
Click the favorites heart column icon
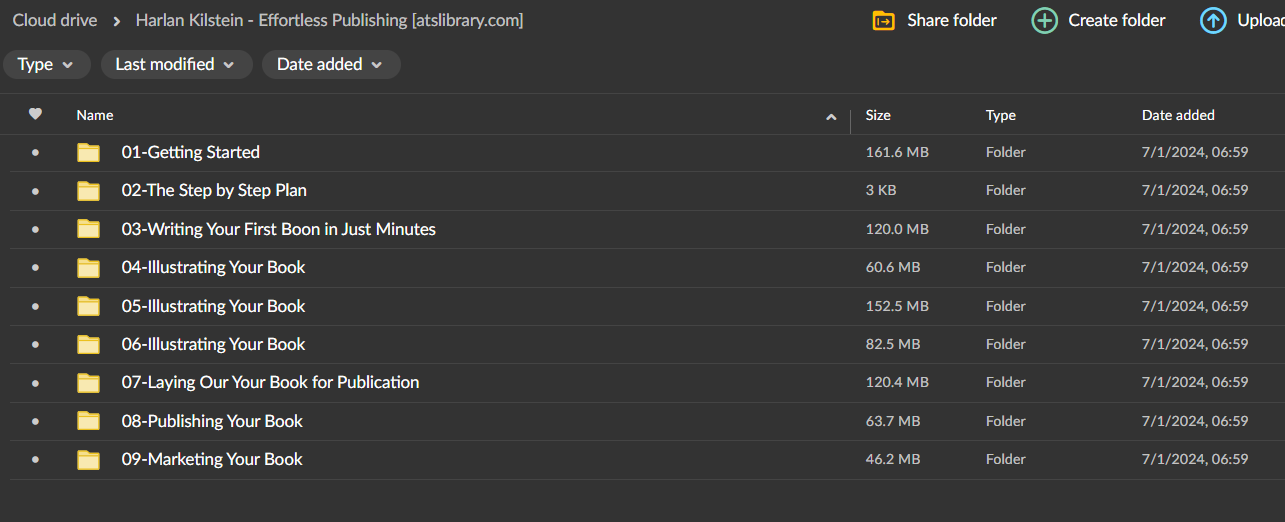(35, 114)
